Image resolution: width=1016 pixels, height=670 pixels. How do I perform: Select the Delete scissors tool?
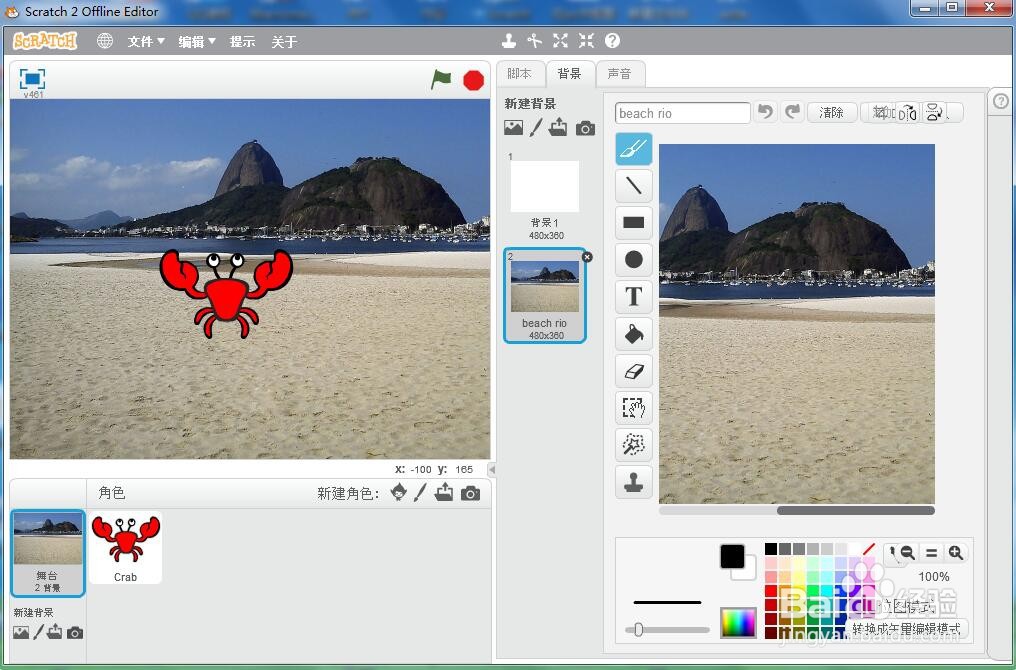[x=535, y=41]
